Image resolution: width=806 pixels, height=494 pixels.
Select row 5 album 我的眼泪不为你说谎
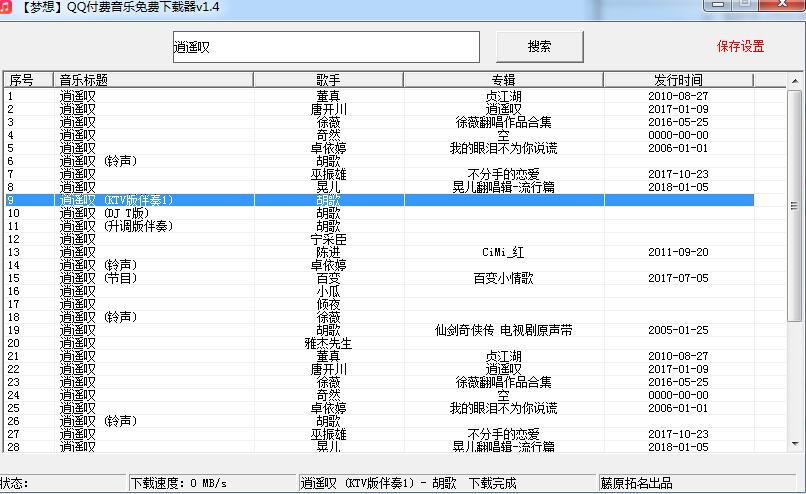503,148
